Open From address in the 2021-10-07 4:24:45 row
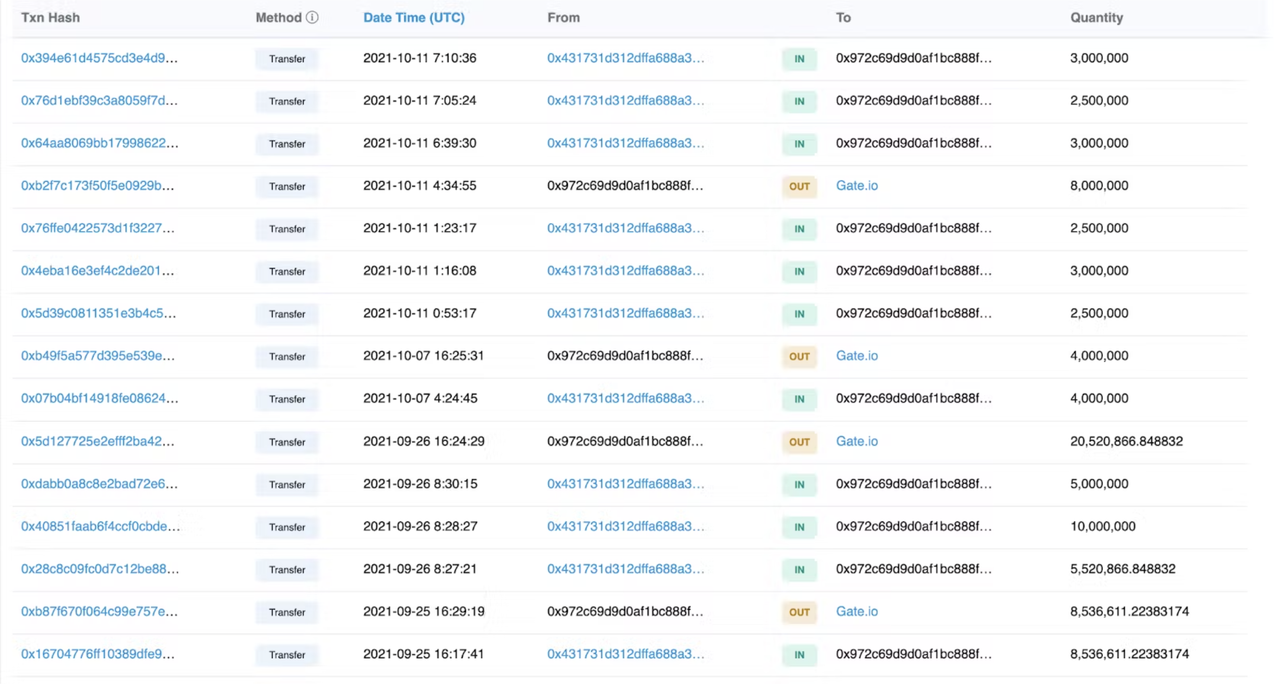This screenshot has height=693, width=1280. [x=625, y=398]
